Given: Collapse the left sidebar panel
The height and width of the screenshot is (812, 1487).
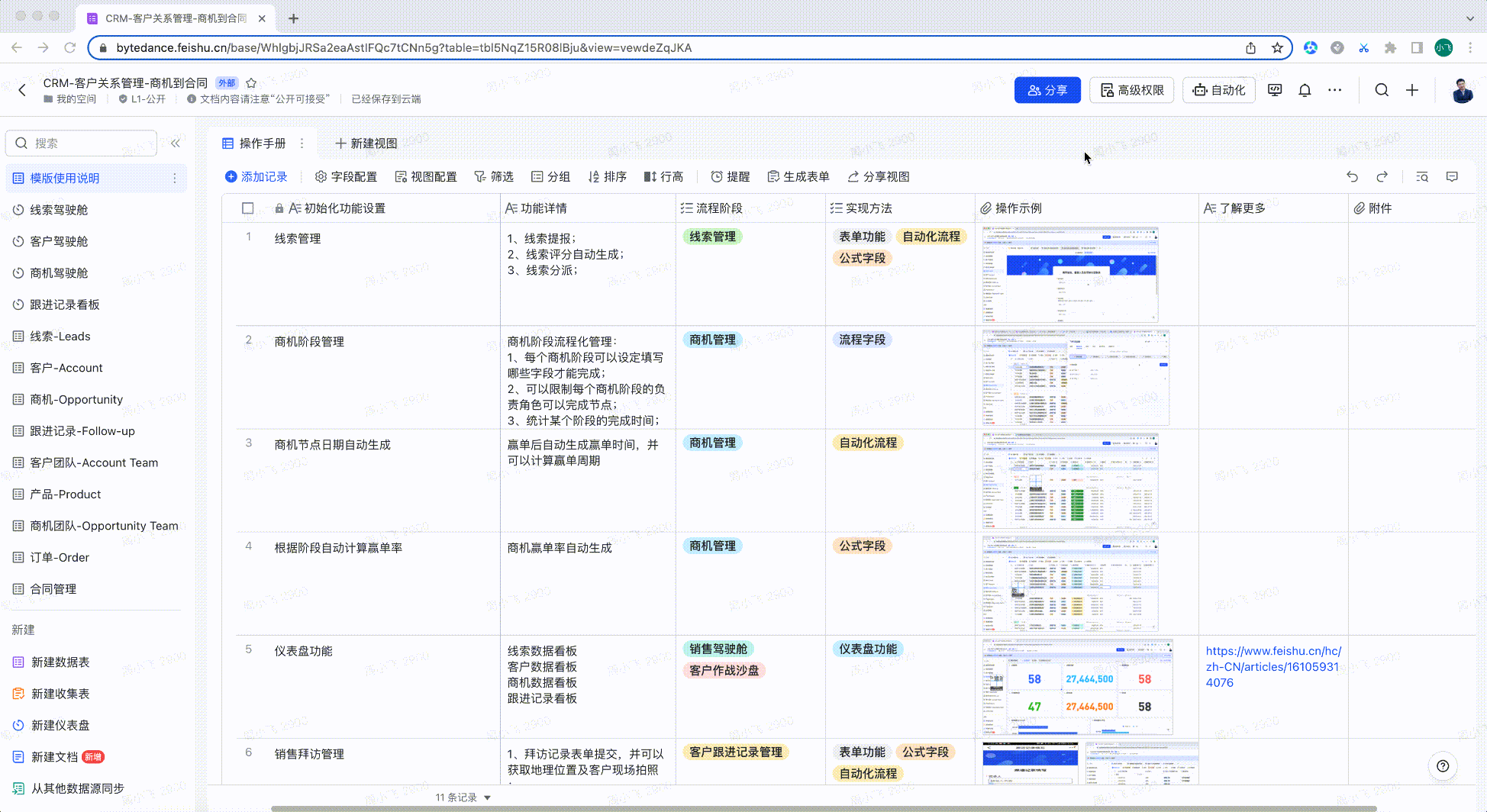Looking at the screenshot, I should [176, 143].
